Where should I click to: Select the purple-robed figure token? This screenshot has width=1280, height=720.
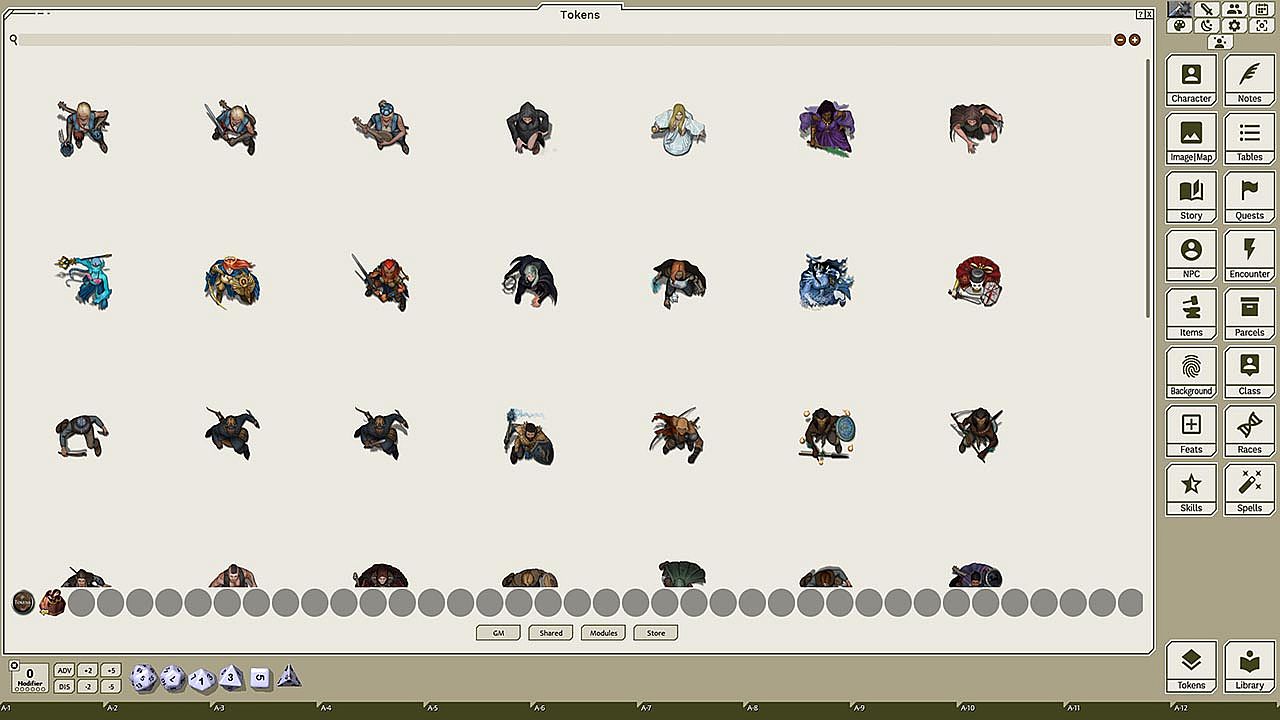[x=825, y=128]
